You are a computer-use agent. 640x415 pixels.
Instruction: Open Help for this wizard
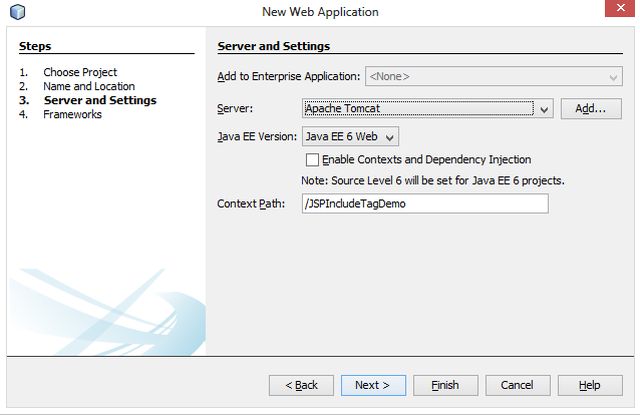[590, 385]
